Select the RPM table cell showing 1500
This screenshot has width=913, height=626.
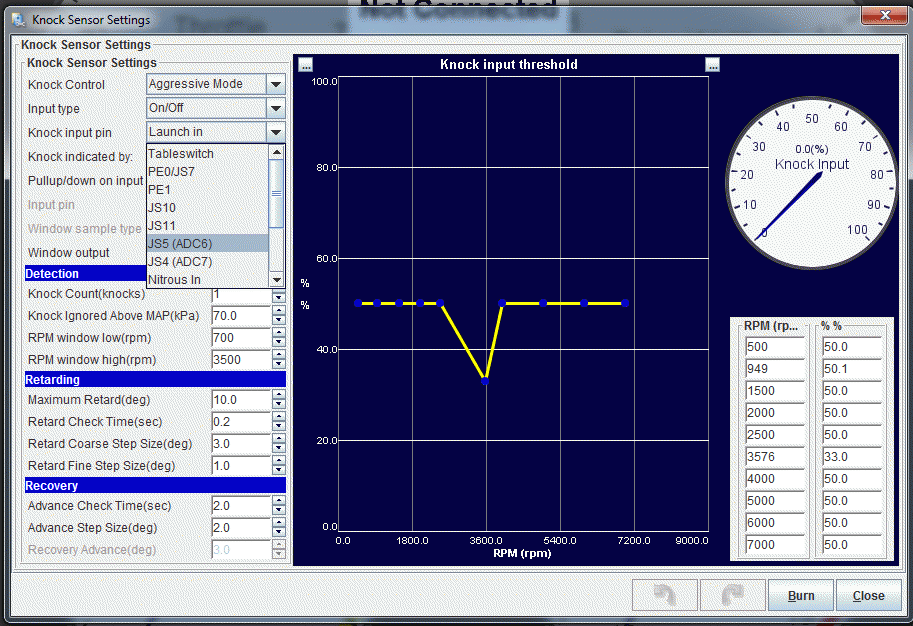(x=775, y=391)
